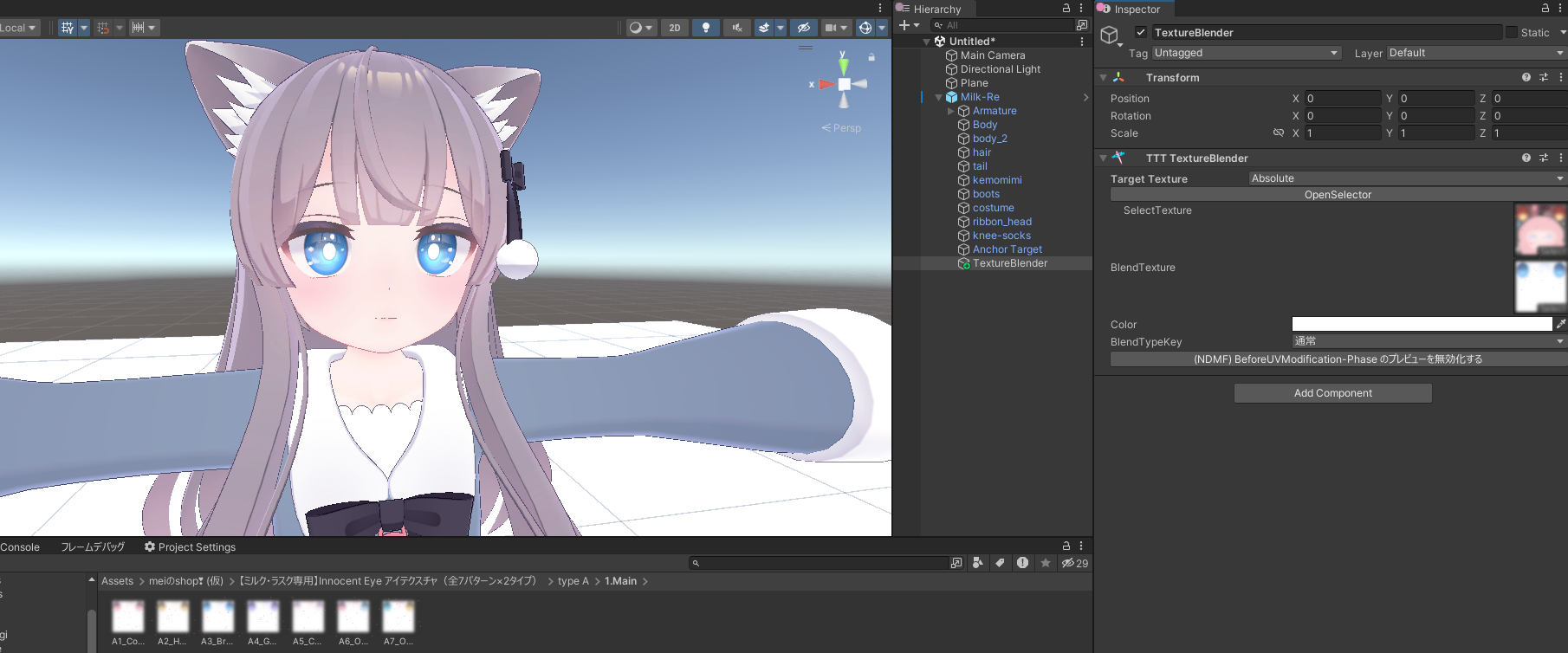Open the Console tab
The width and height of the screenshot is (1568, 653).
pyautogui.click(x=20, y=547)
